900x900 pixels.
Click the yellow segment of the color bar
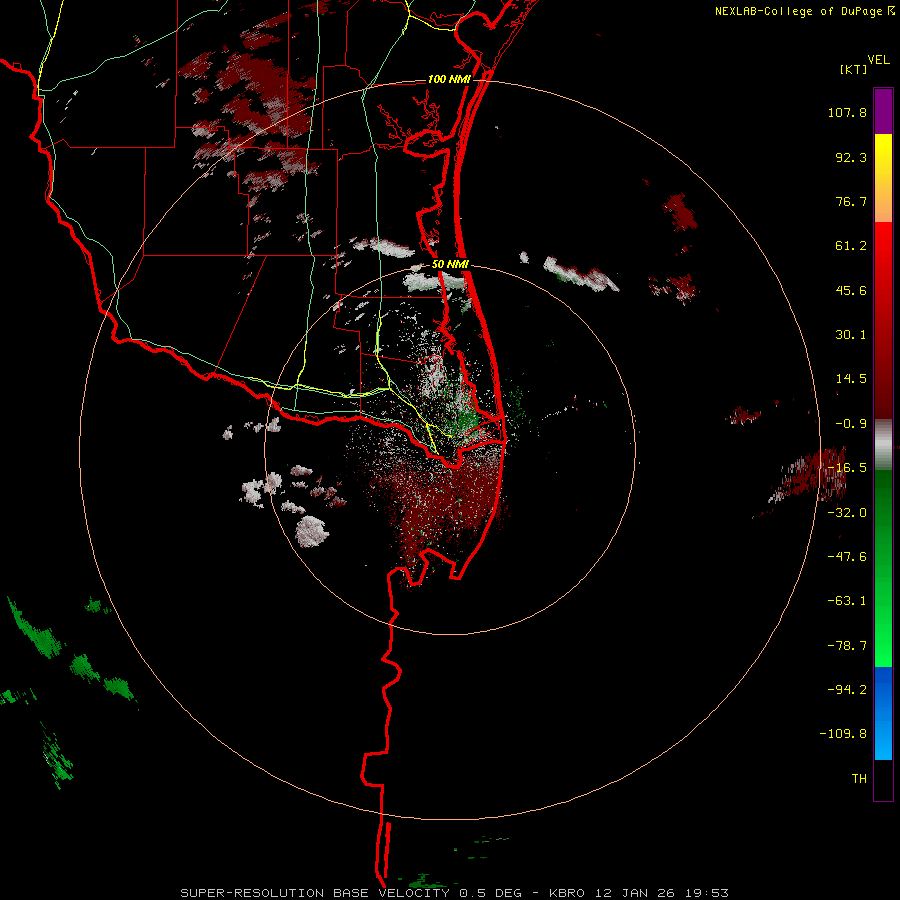(x=883, y=178)
